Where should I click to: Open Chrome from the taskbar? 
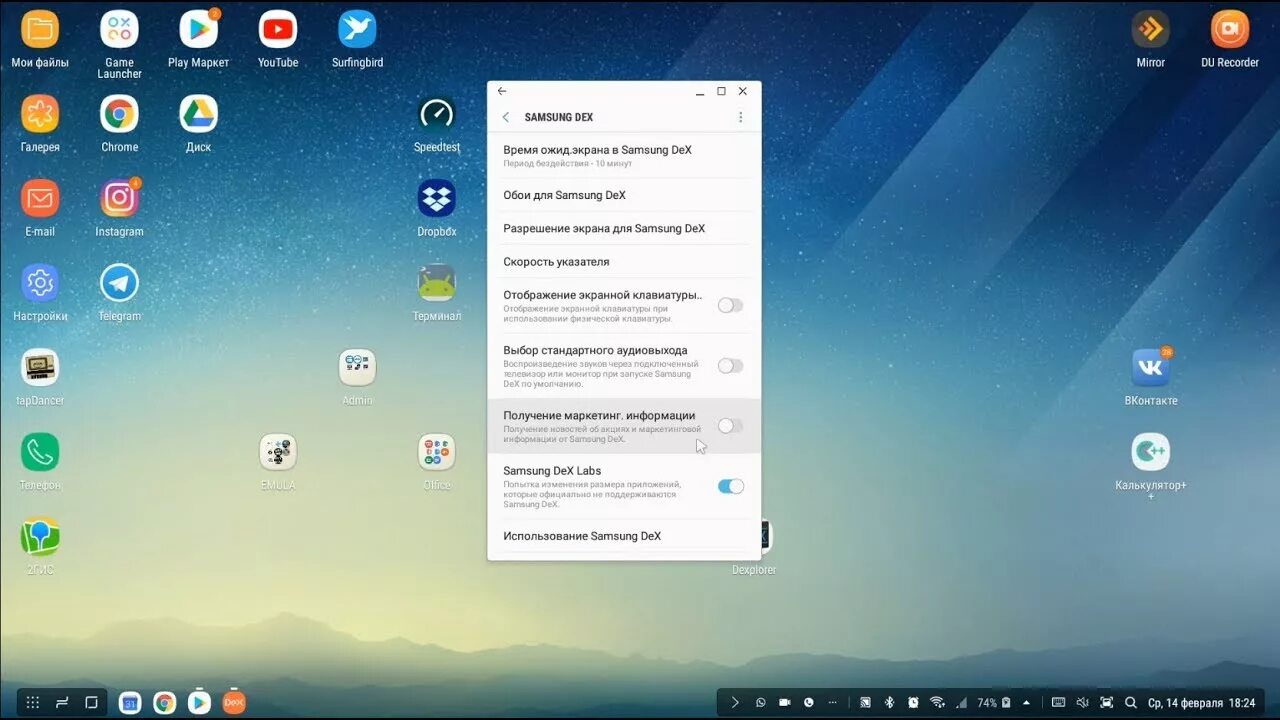click(165, 703)
